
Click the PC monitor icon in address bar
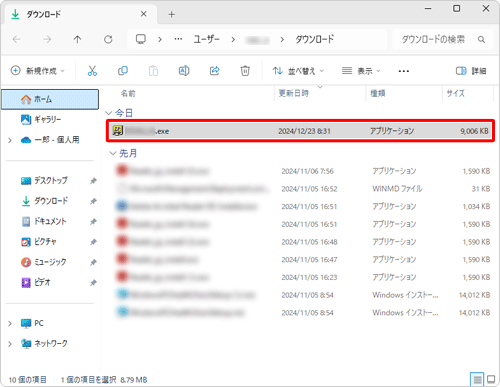[x=141, y=39]
